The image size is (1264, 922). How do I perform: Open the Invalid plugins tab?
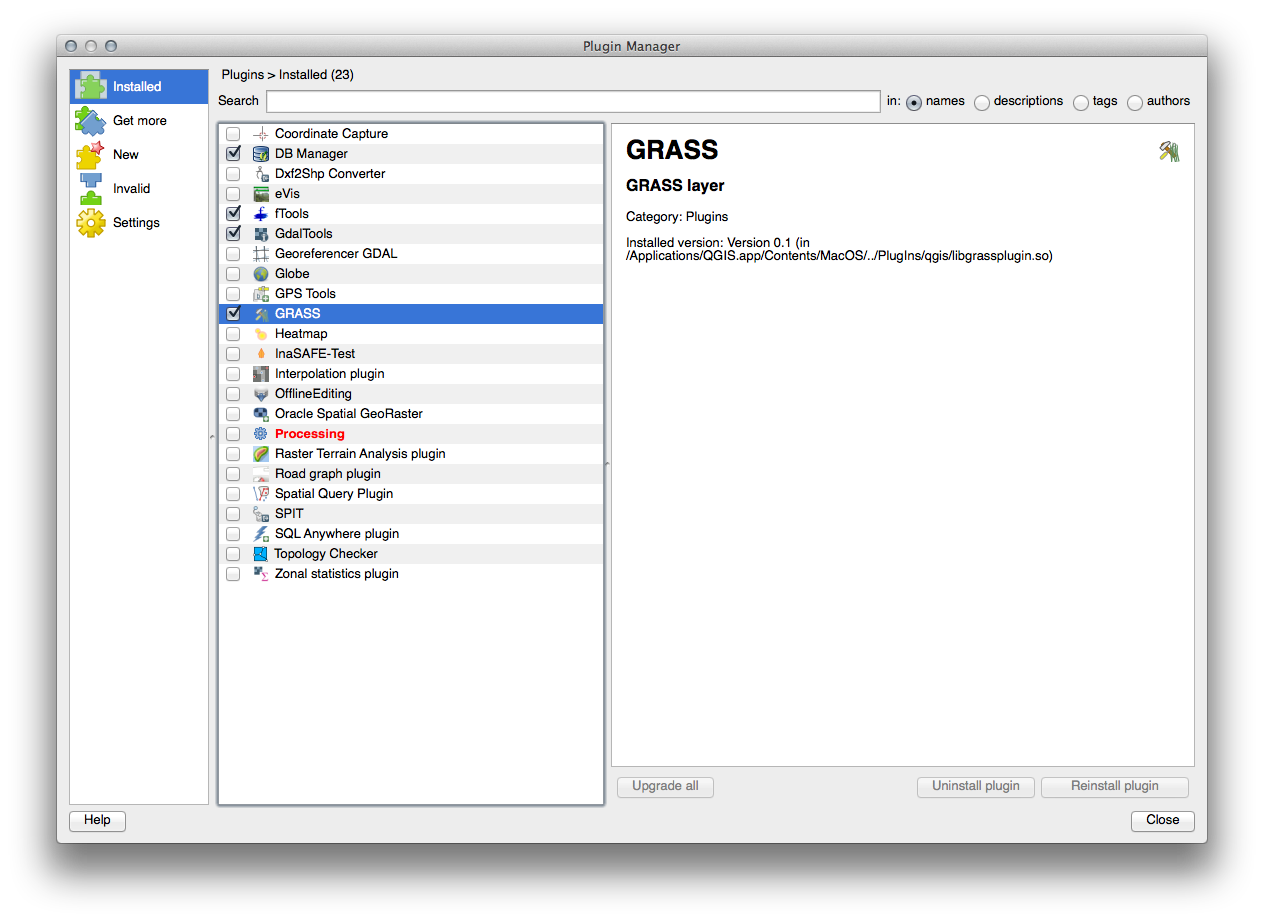[131, 189]
